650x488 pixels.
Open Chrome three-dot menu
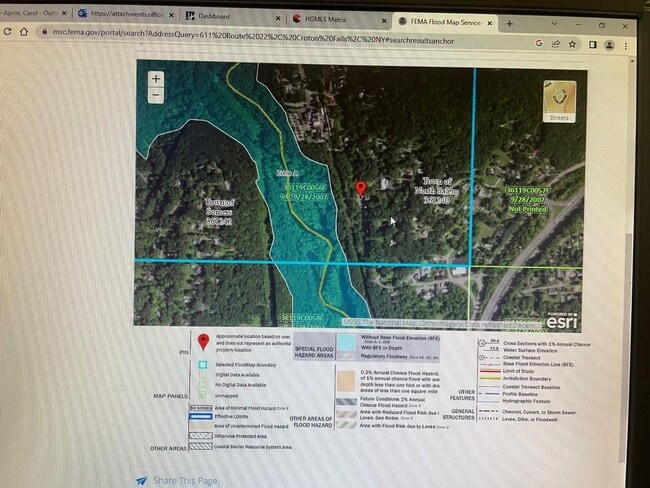pyautogui.click(x=626, y=46)
